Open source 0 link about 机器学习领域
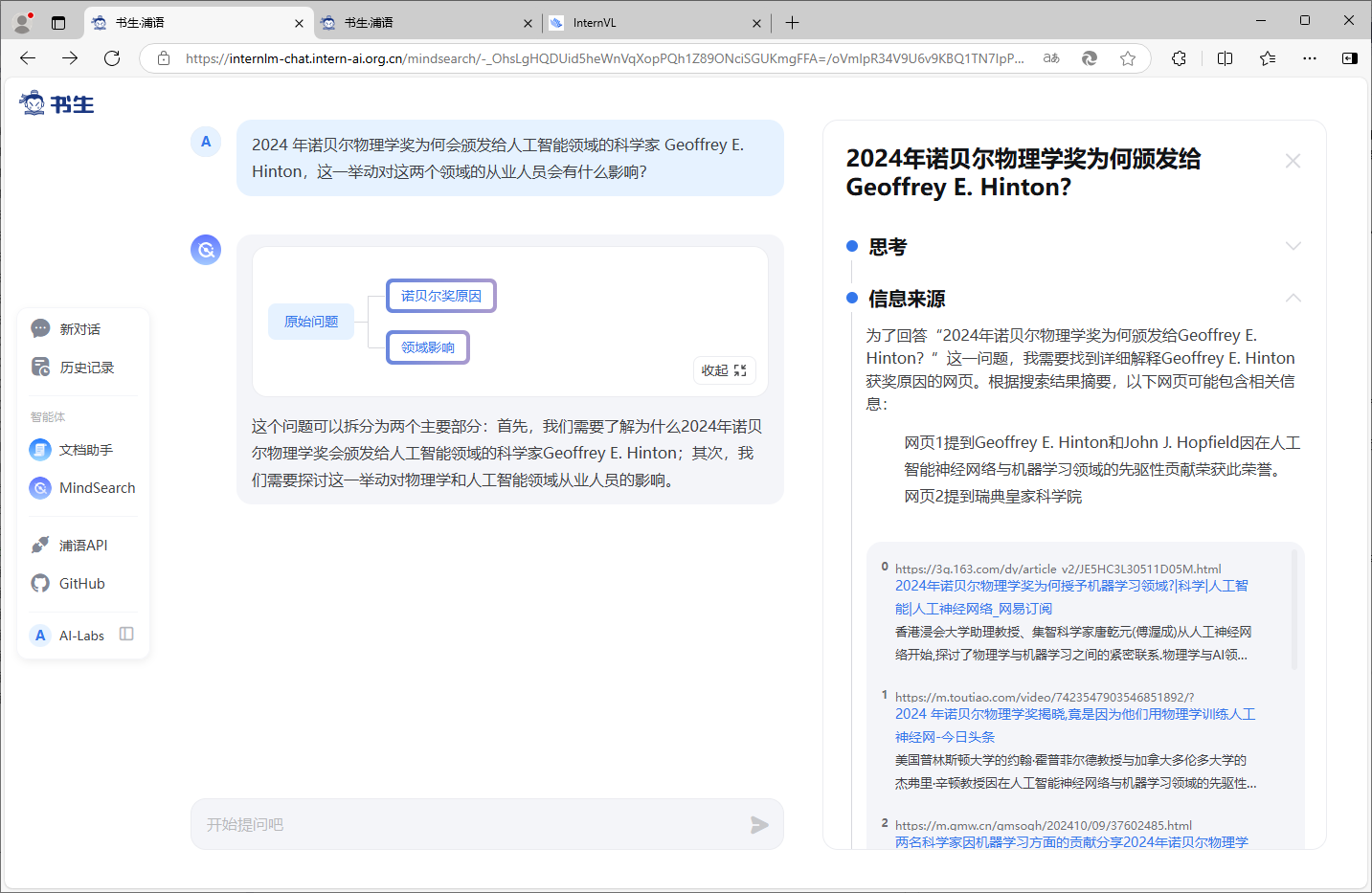This screenshot has height=893, width=1372. (x=1071, y=597)
